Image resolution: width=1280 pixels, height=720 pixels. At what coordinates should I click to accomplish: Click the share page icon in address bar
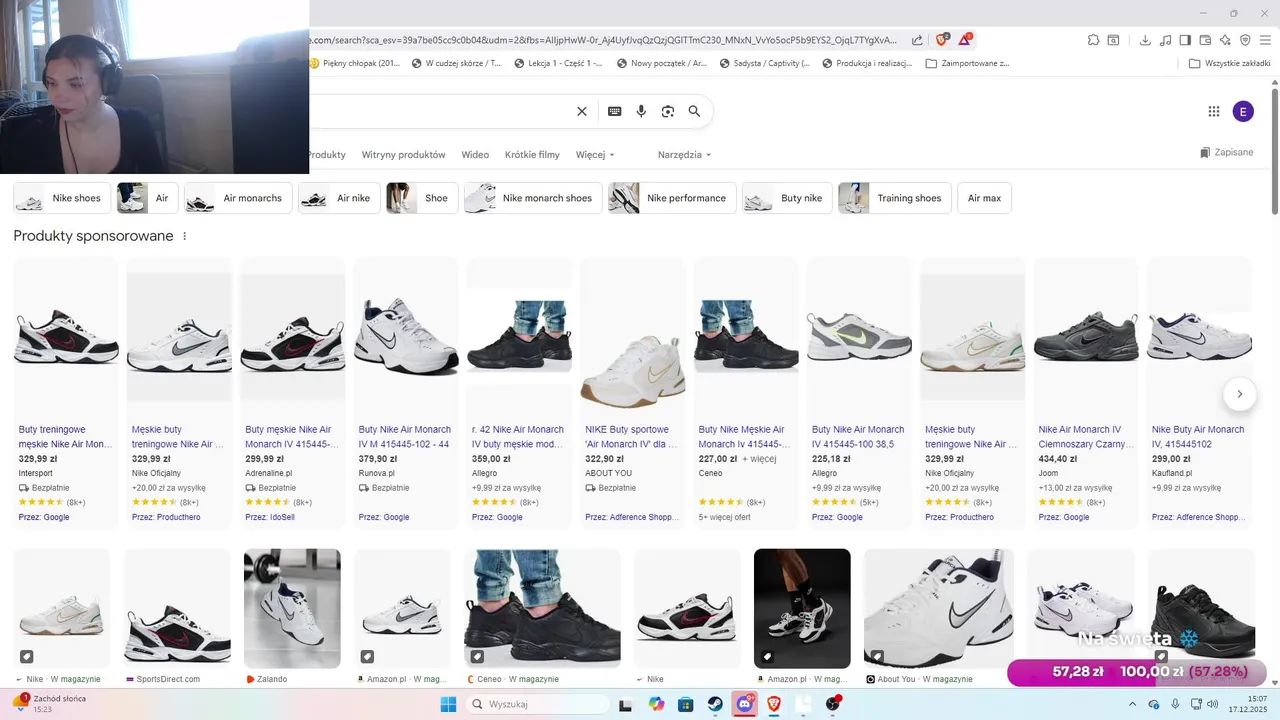(917, 40)
